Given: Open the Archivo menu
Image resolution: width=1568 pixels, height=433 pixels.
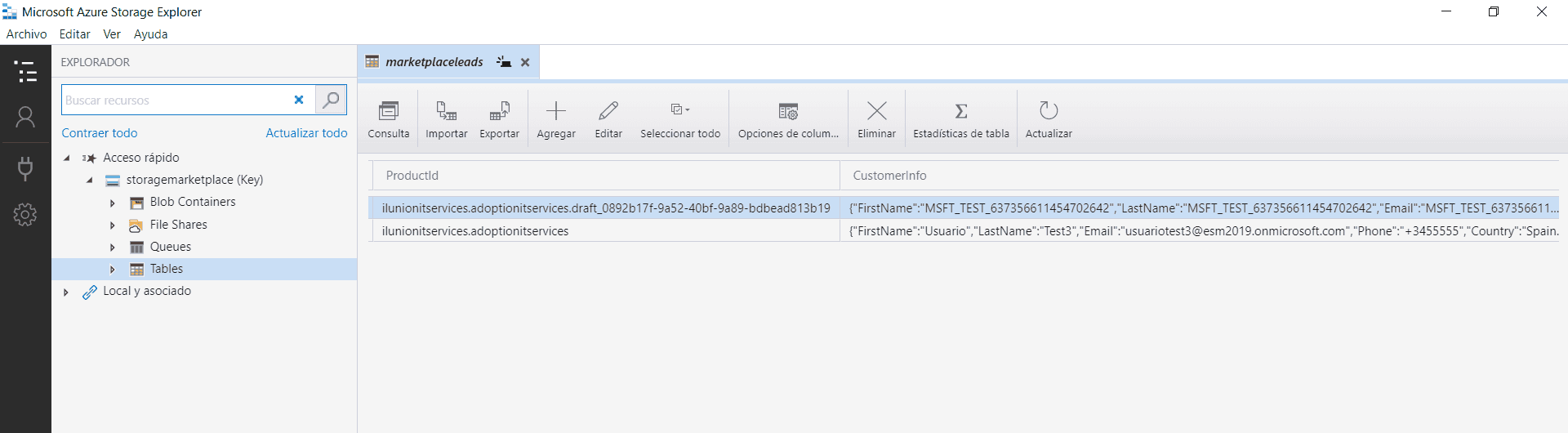Looking at the screenshot, I should point(26,34).
